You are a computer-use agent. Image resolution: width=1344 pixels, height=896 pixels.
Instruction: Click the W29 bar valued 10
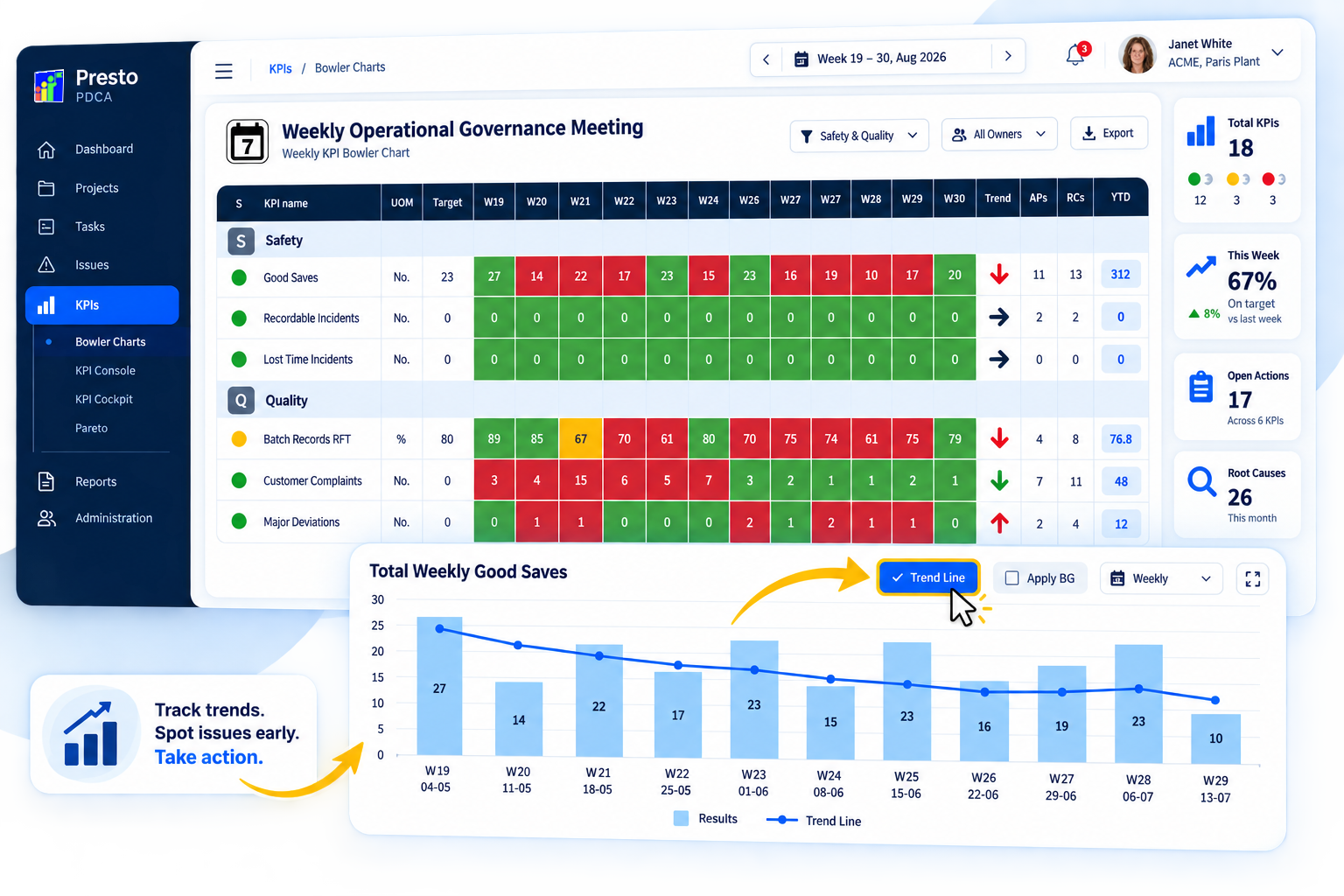(x=1215, y=738)
